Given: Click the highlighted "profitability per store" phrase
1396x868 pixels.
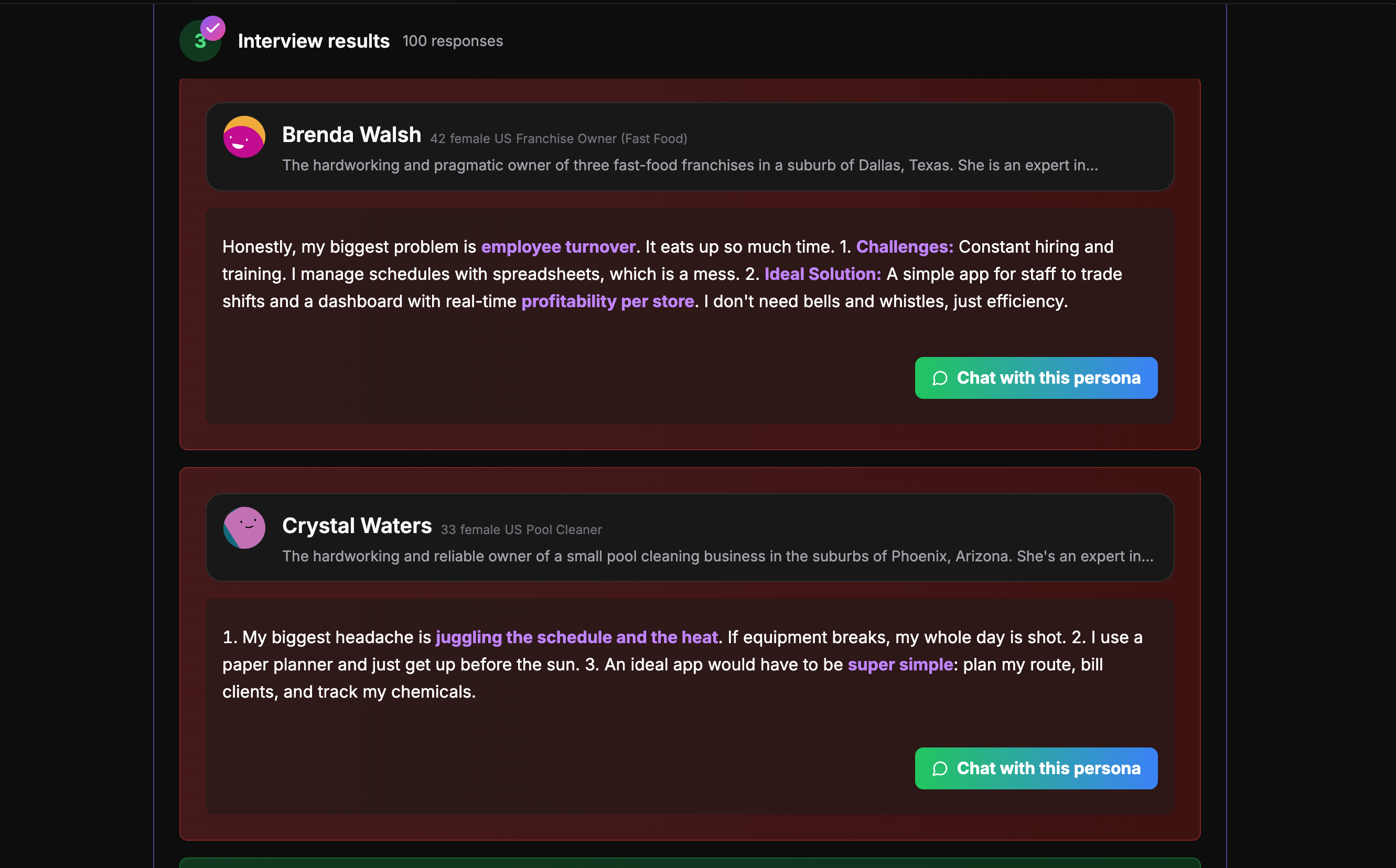Looking at the screenshot, I should 608,301.
